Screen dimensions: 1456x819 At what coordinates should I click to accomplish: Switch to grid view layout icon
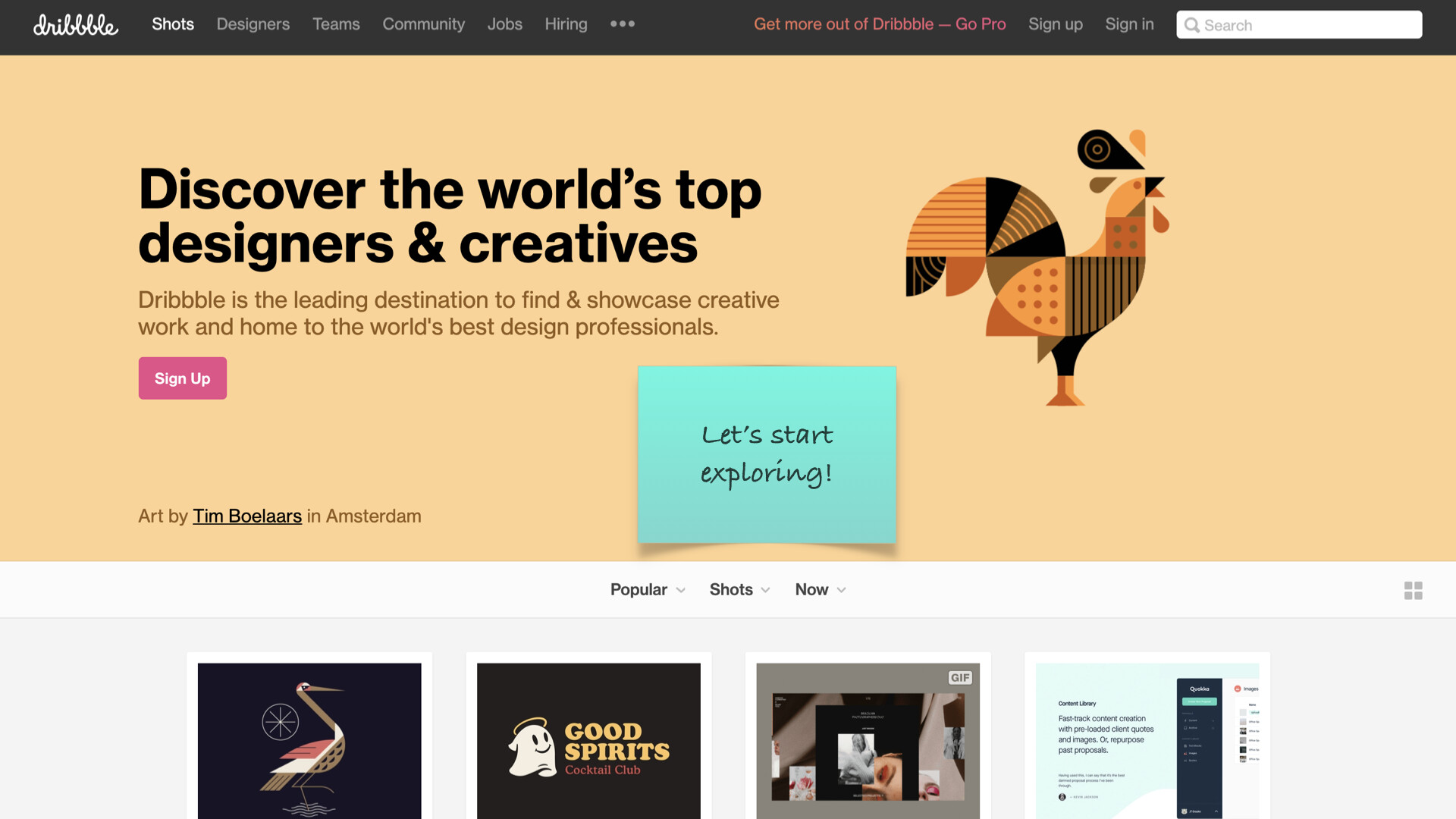1413,590
